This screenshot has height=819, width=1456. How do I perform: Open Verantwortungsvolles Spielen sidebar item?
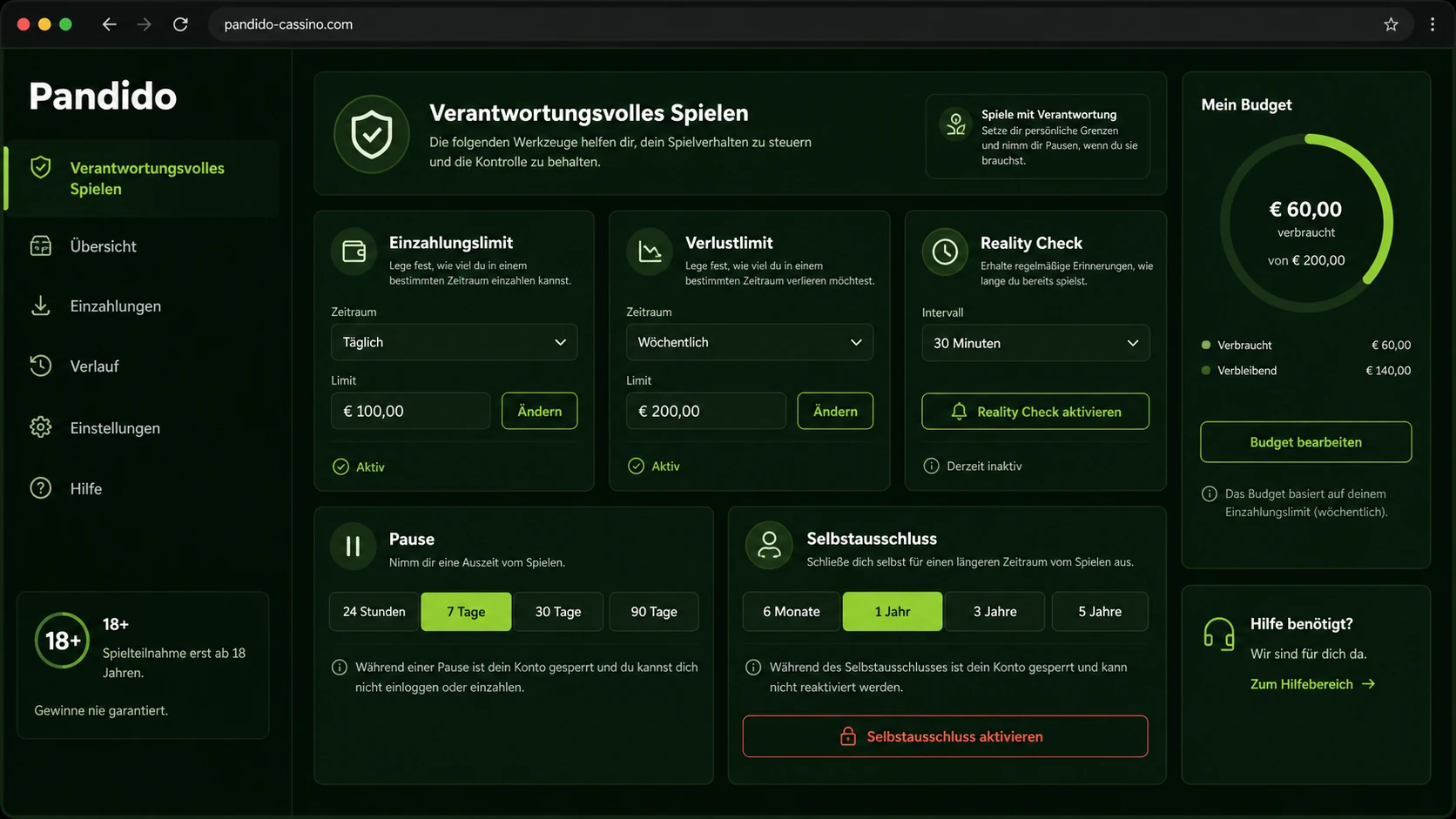142,178
